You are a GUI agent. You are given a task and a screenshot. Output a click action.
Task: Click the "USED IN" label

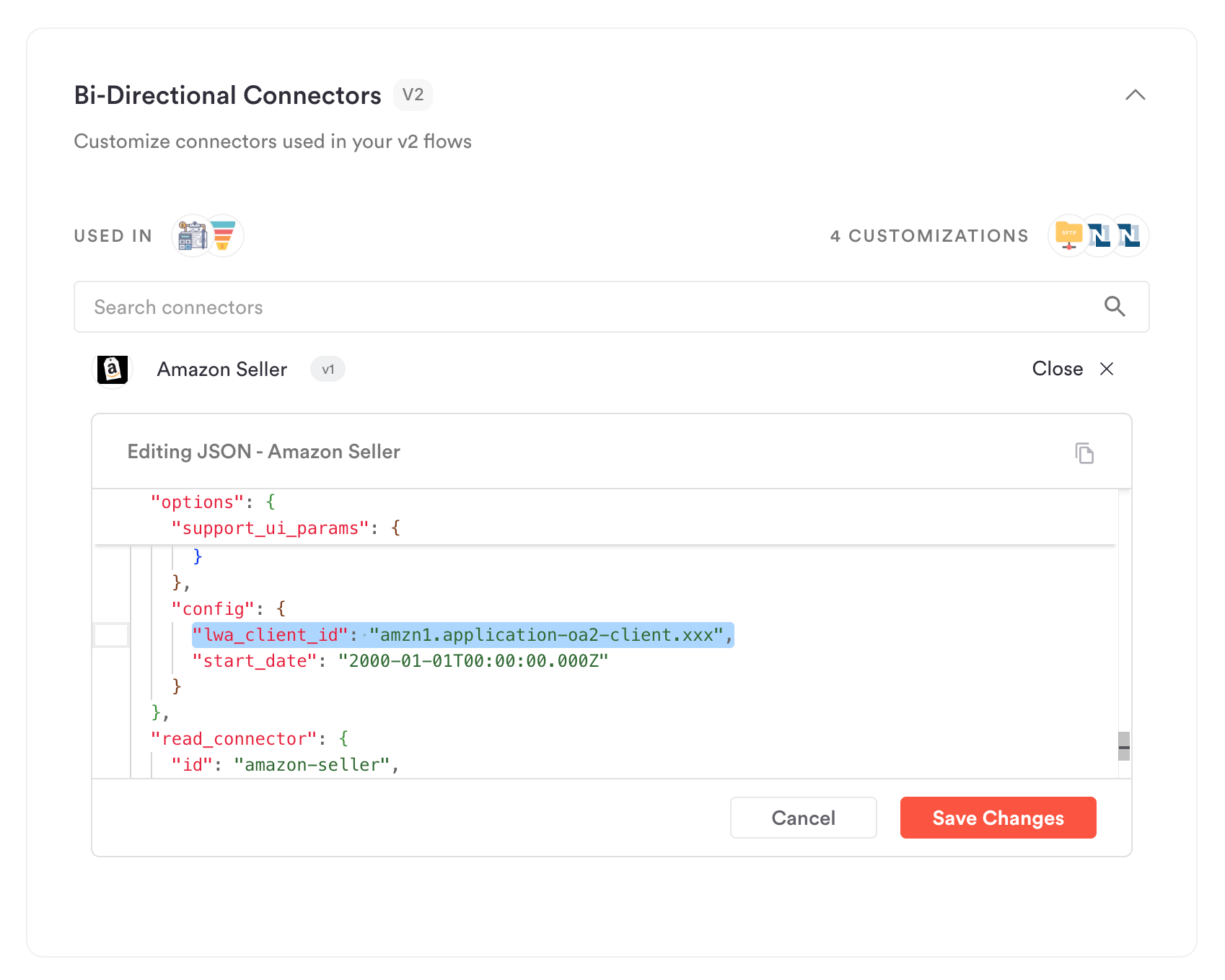[113, 236]
